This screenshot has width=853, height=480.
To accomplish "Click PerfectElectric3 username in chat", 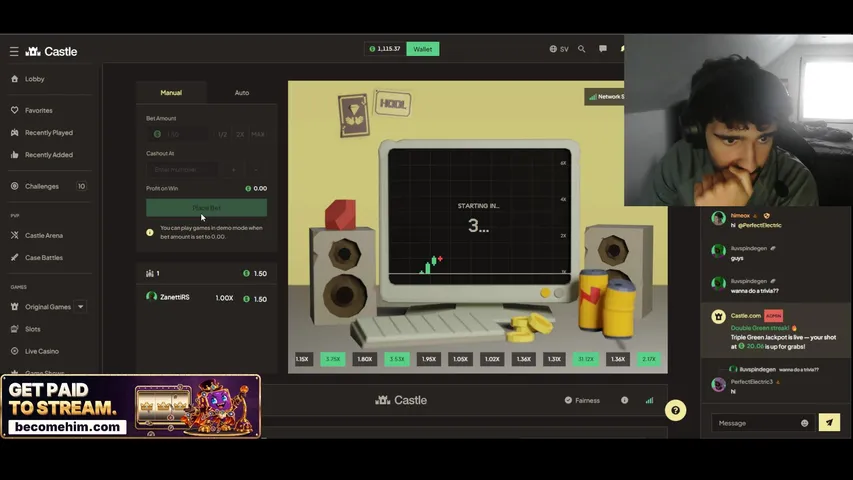I will click(x=751, y=381).
